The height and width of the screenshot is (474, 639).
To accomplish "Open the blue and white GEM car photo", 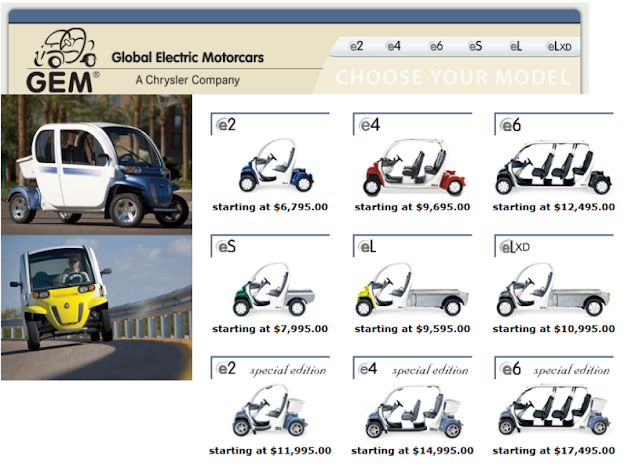I will click(97, 165).
